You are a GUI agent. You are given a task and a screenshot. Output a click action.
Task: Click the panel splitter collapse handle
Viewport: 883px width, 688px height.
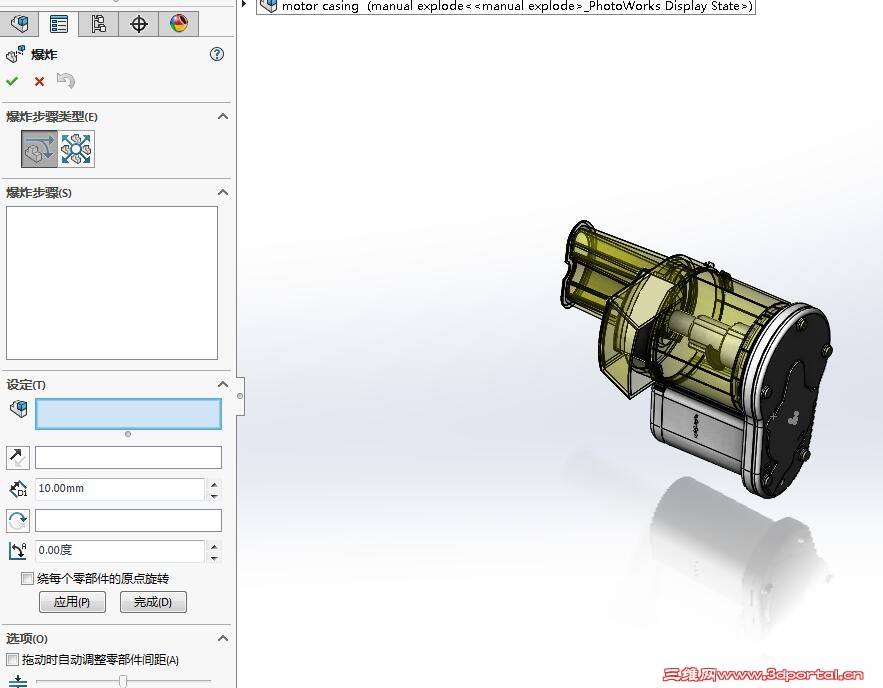pyautogui.click(x=240, y=396)
